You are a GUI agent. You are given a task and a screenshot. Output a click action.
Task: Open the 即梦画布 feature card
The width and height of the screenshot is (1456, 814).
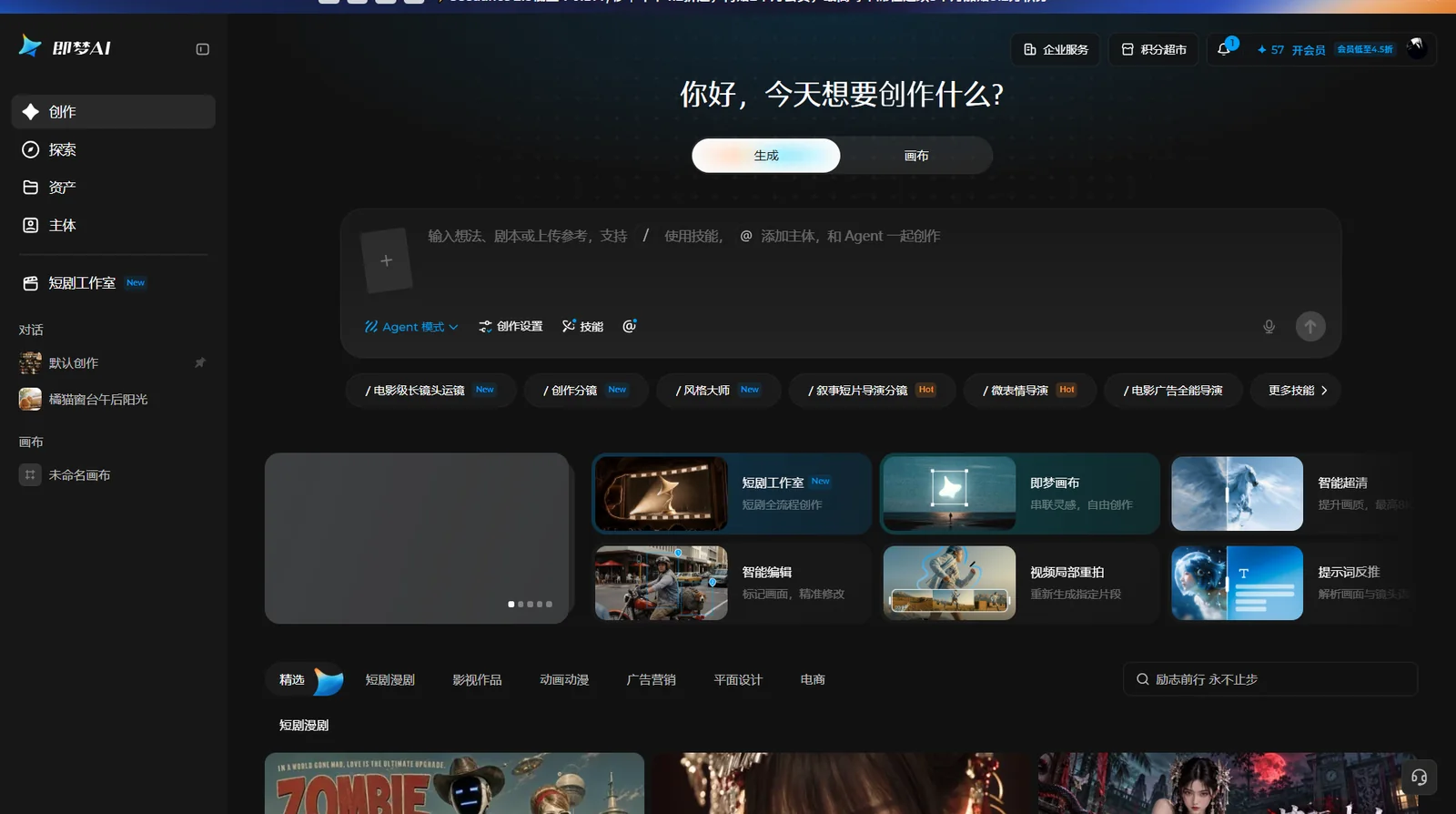click(x=1020, y=493)
